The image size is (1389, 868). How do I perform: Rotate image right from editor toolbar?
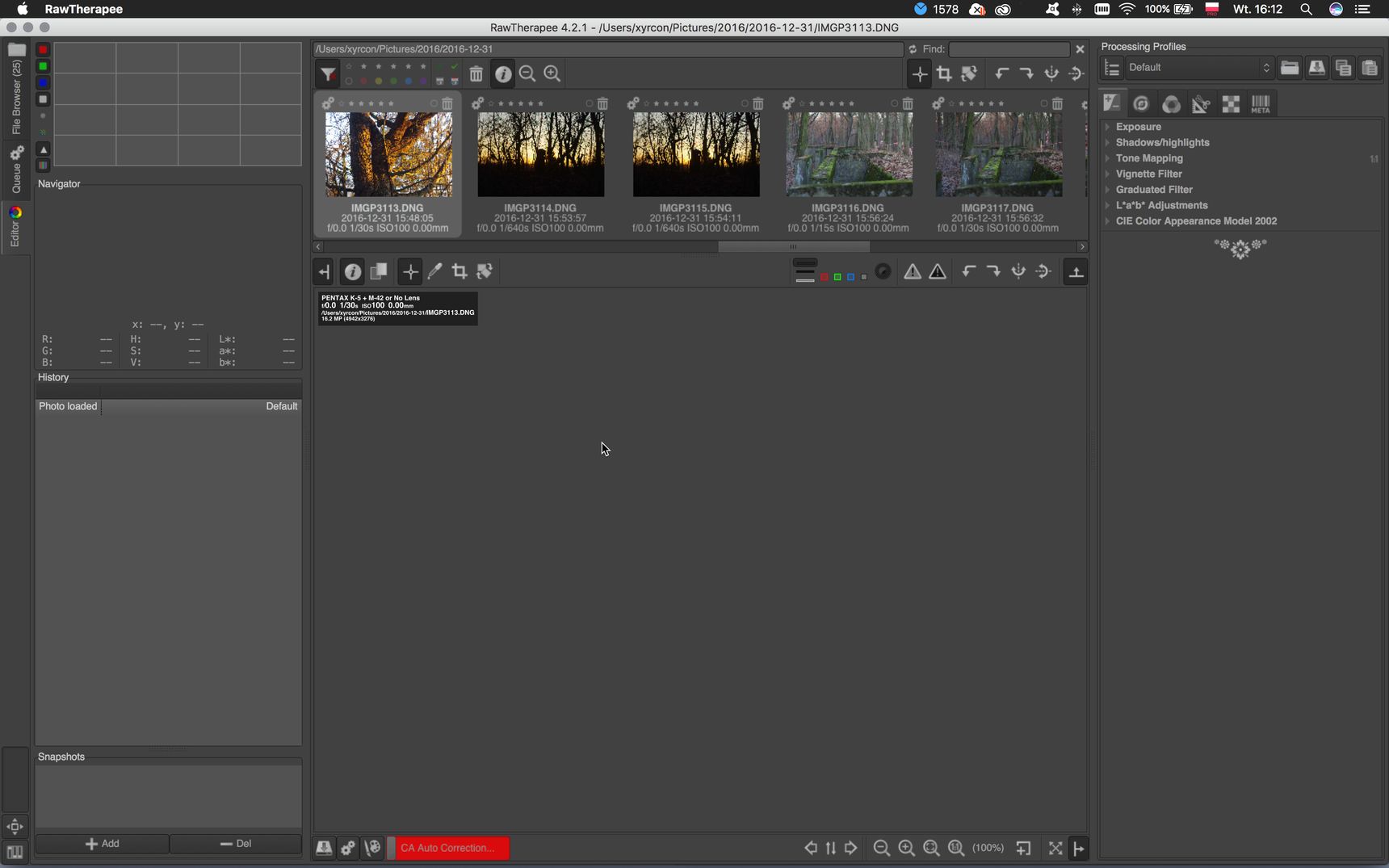point(993,272)
